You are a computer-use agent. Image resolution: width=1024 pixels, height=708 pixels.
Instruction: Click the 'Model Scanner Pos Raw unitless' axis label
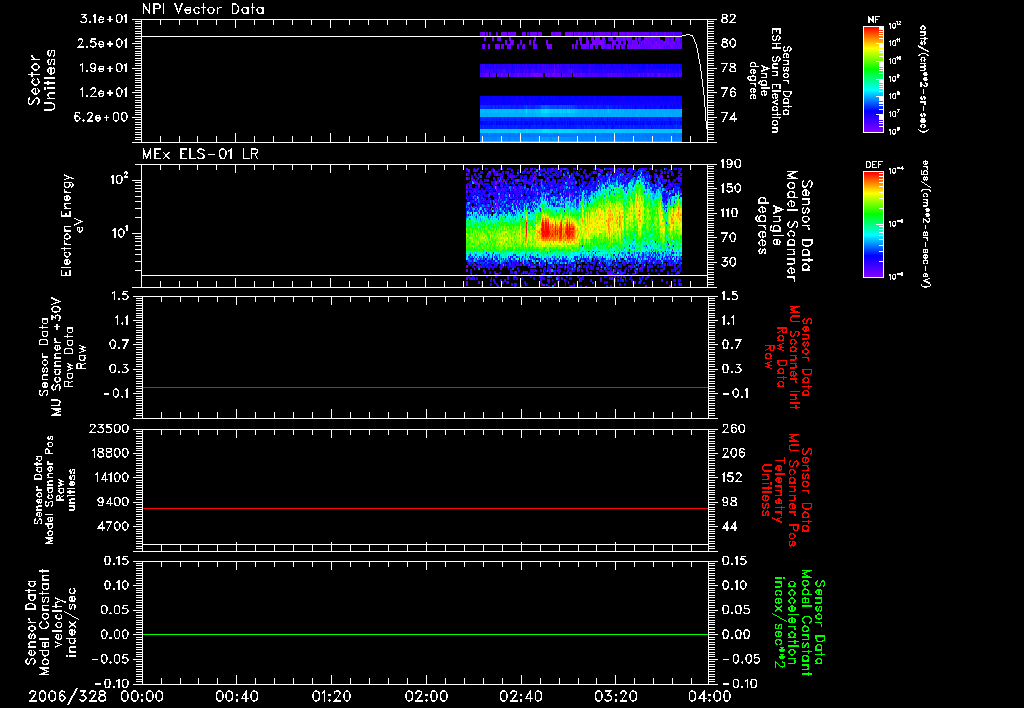pos(55,490)
